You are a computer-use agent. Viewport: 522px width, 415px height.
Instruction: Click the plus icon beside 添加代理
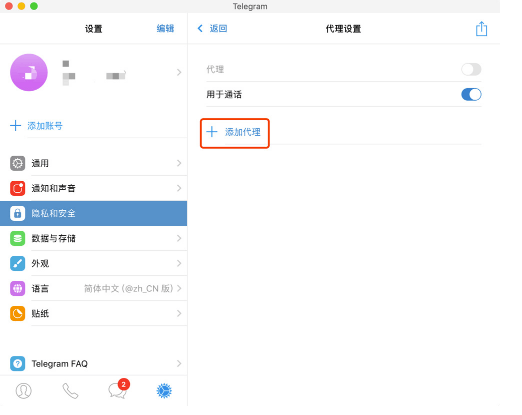pyautogui.click(x=212, y=132)
